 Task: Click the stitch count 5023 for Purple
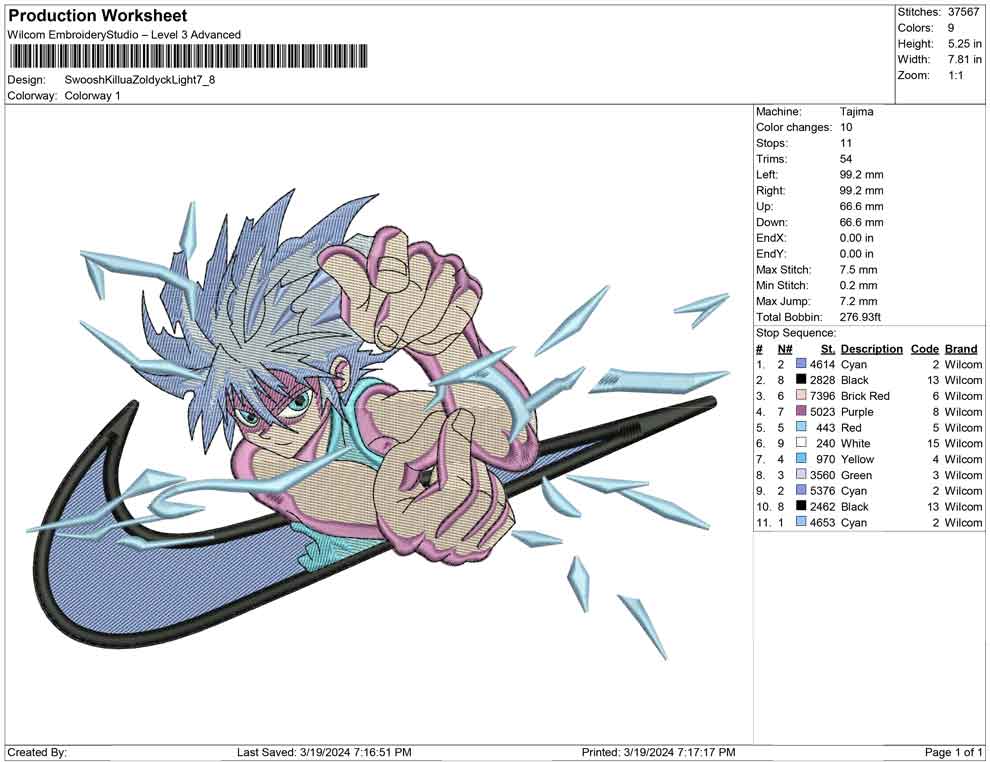point(823,412)
